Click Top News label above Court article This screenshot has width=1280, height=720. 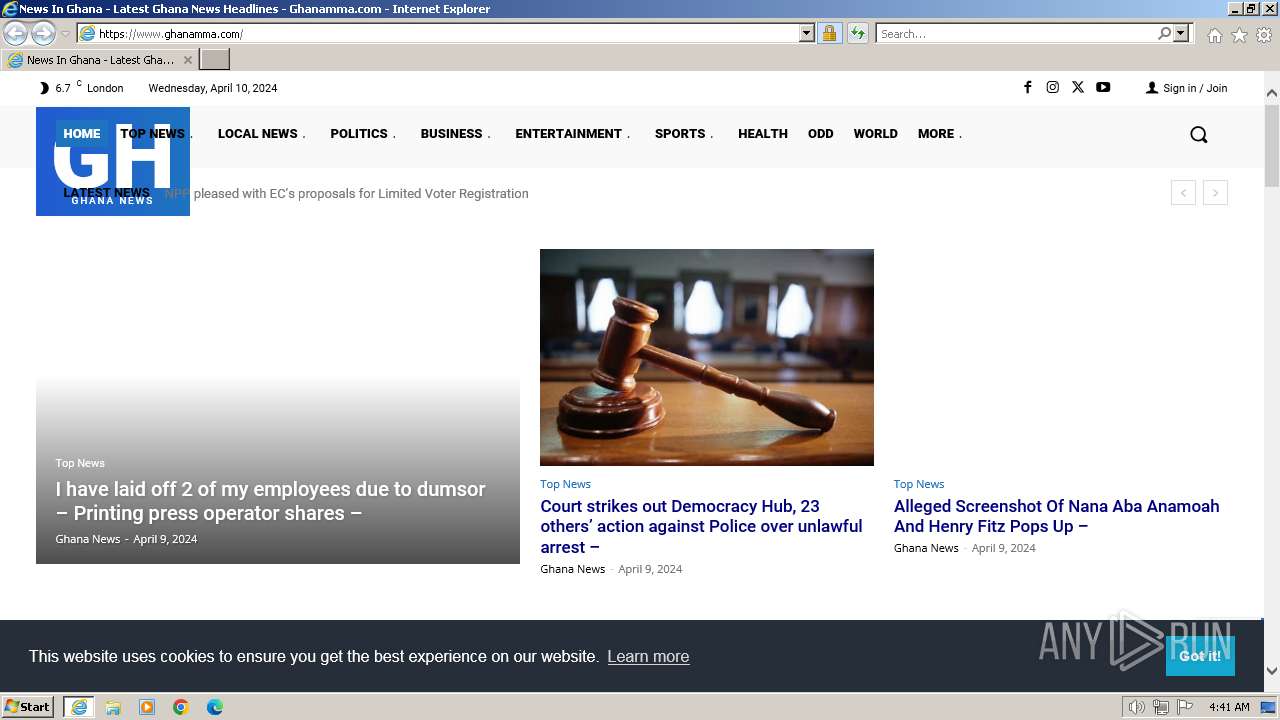565,484
